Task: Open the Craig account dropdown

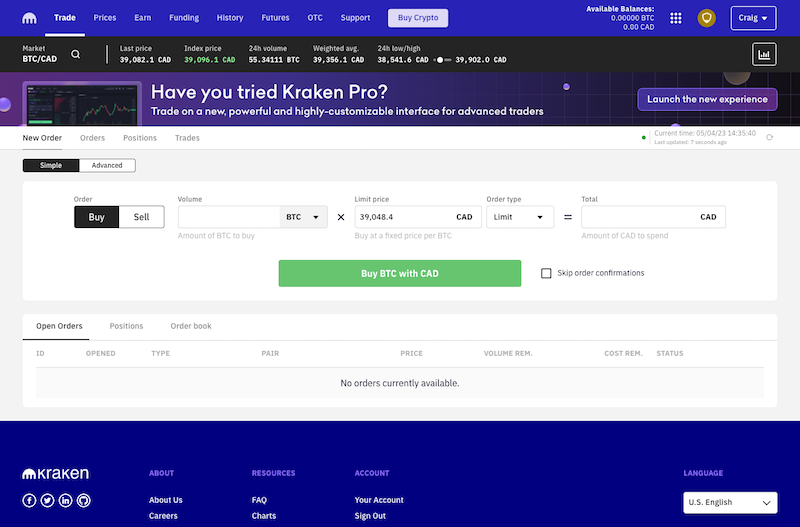Action: [x=753, y=18]
